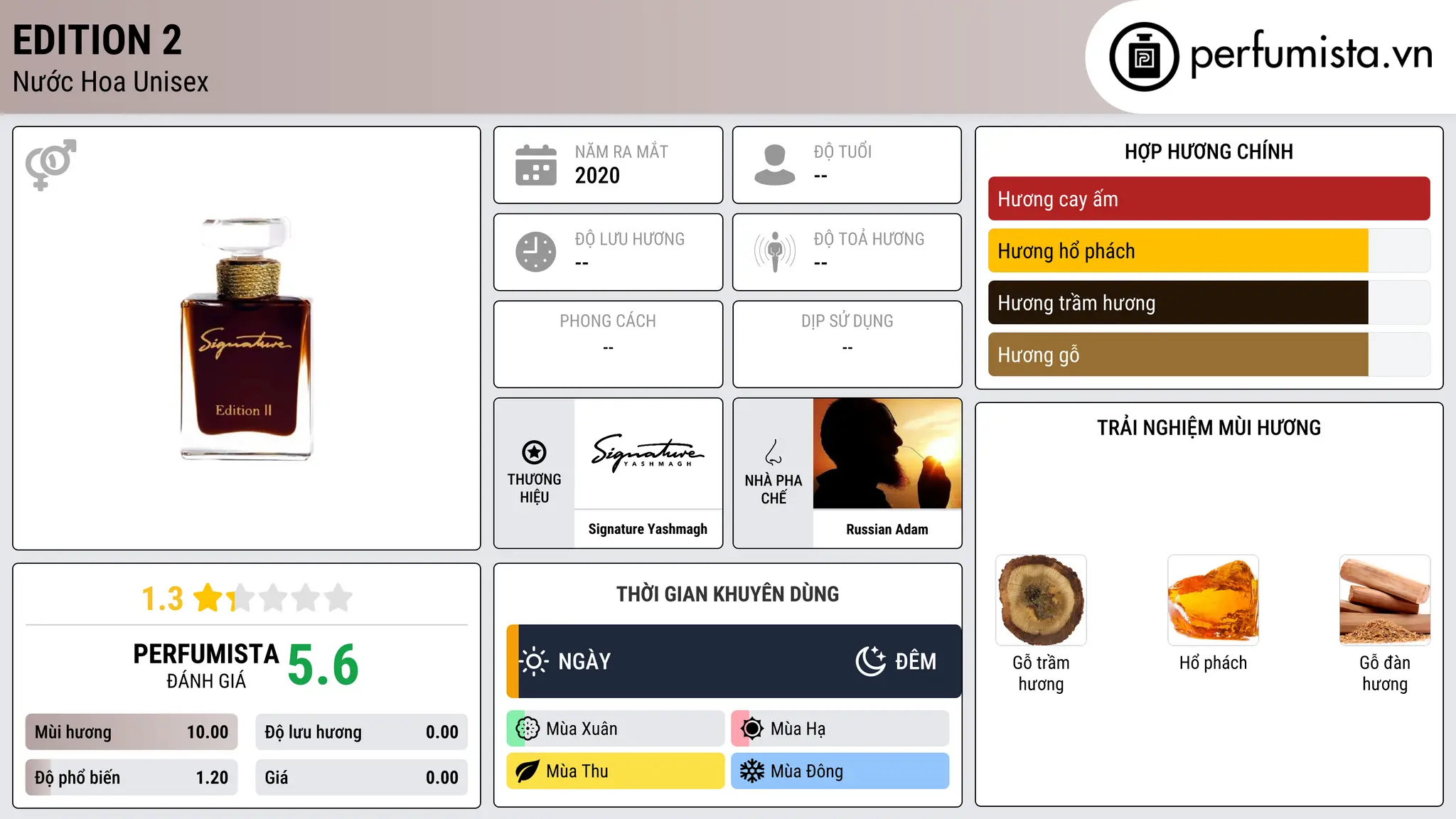Click the person icon beside Độ tuổi

(774, 165)
